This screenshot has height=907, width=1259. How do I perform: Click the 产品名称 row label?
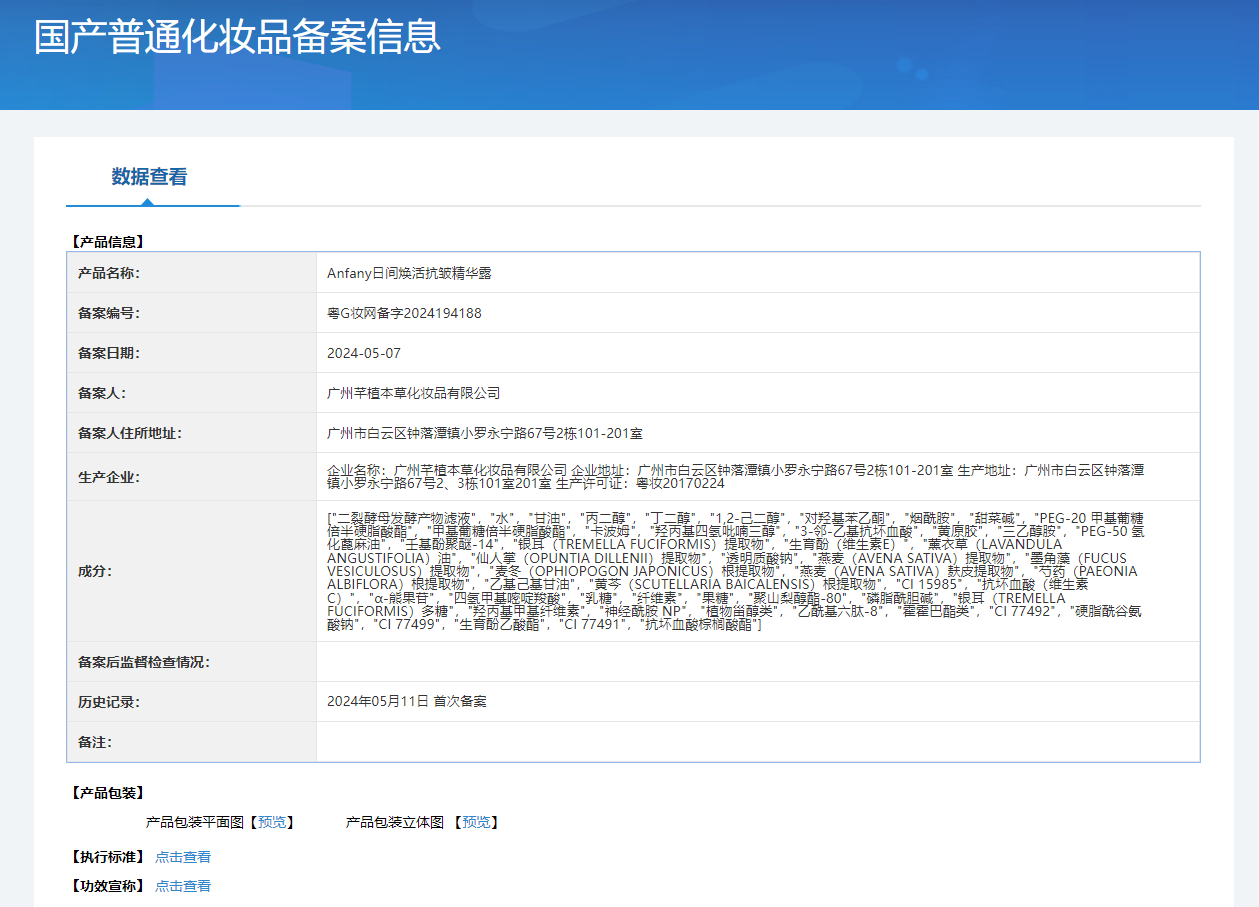109,273
